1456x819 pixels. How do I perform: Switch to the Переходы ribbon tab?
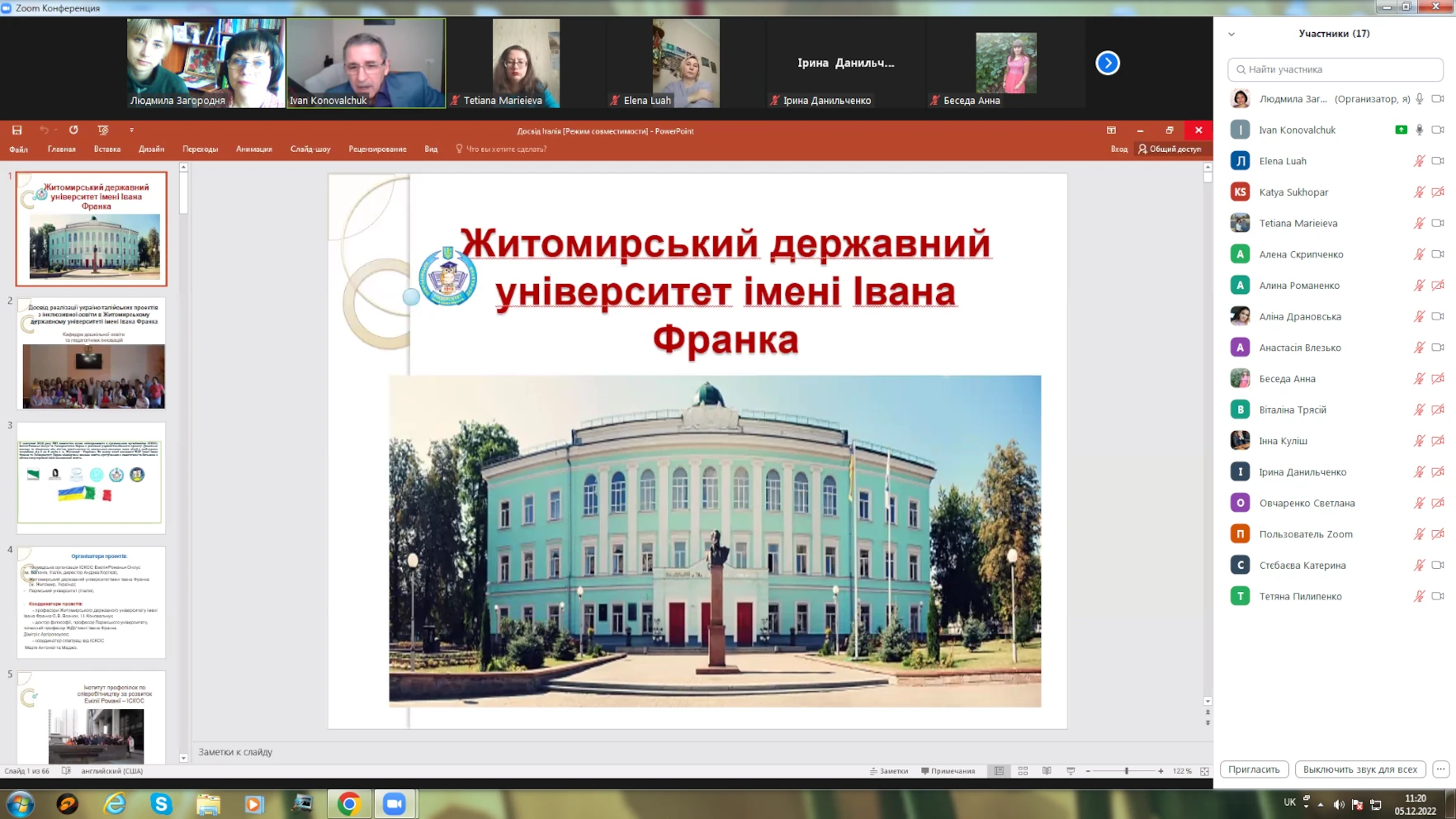(x=201, y=149)
